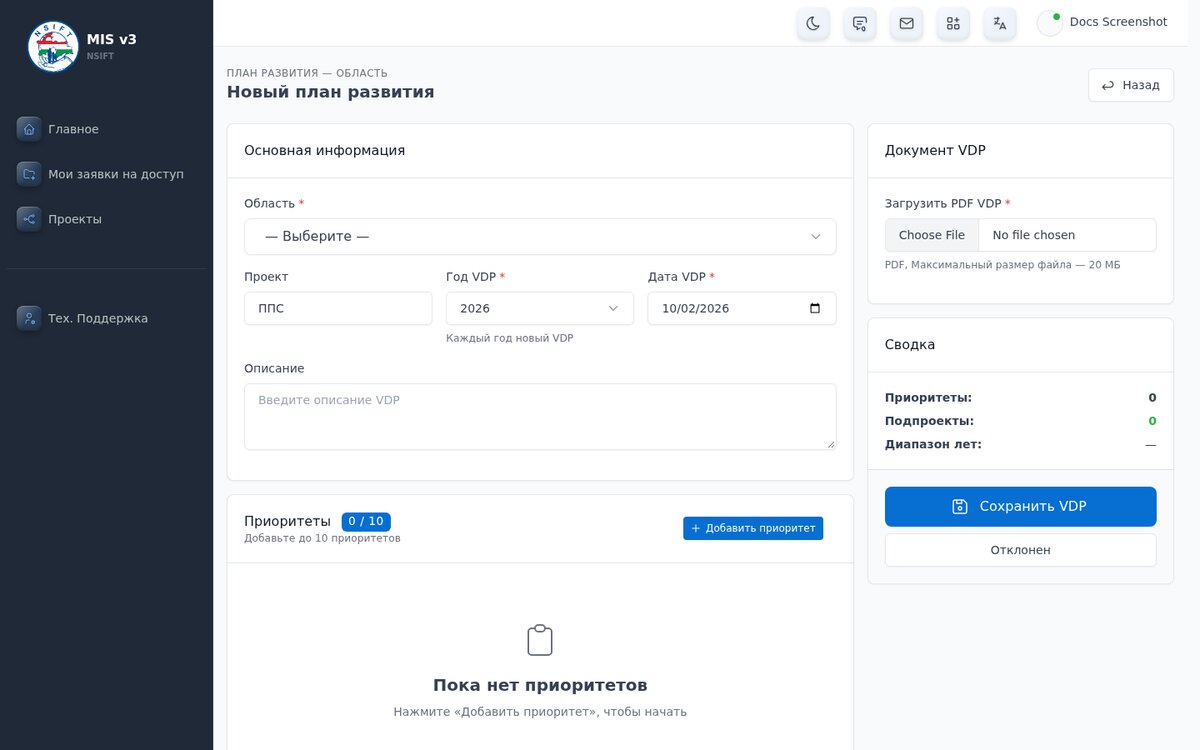1200x750 pixels.
Task: Click the Тех. Поддержка support icon
Action: click(29, 318)
